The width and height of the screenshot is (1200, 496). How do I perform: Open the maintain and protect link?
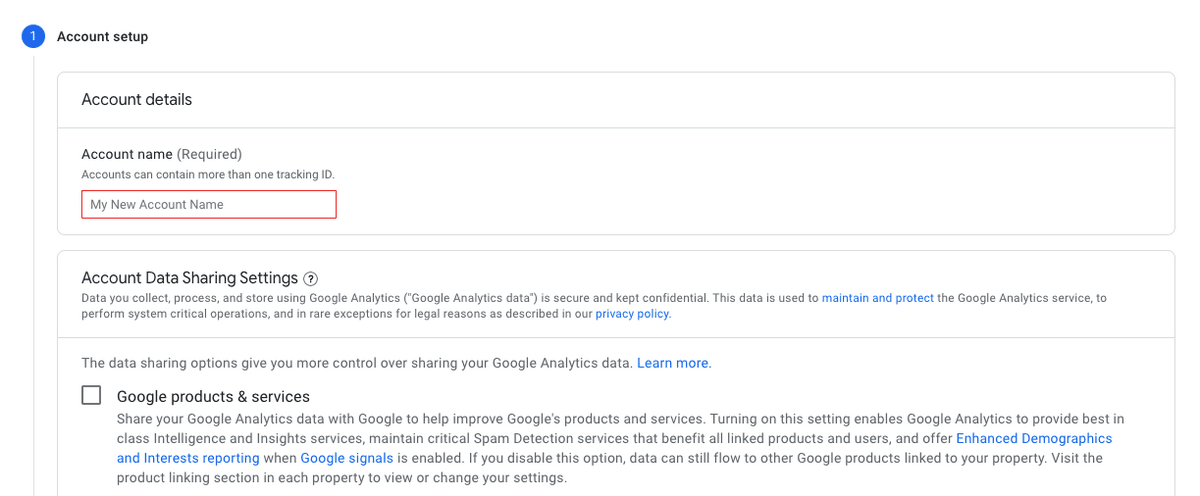coord(878,298)
